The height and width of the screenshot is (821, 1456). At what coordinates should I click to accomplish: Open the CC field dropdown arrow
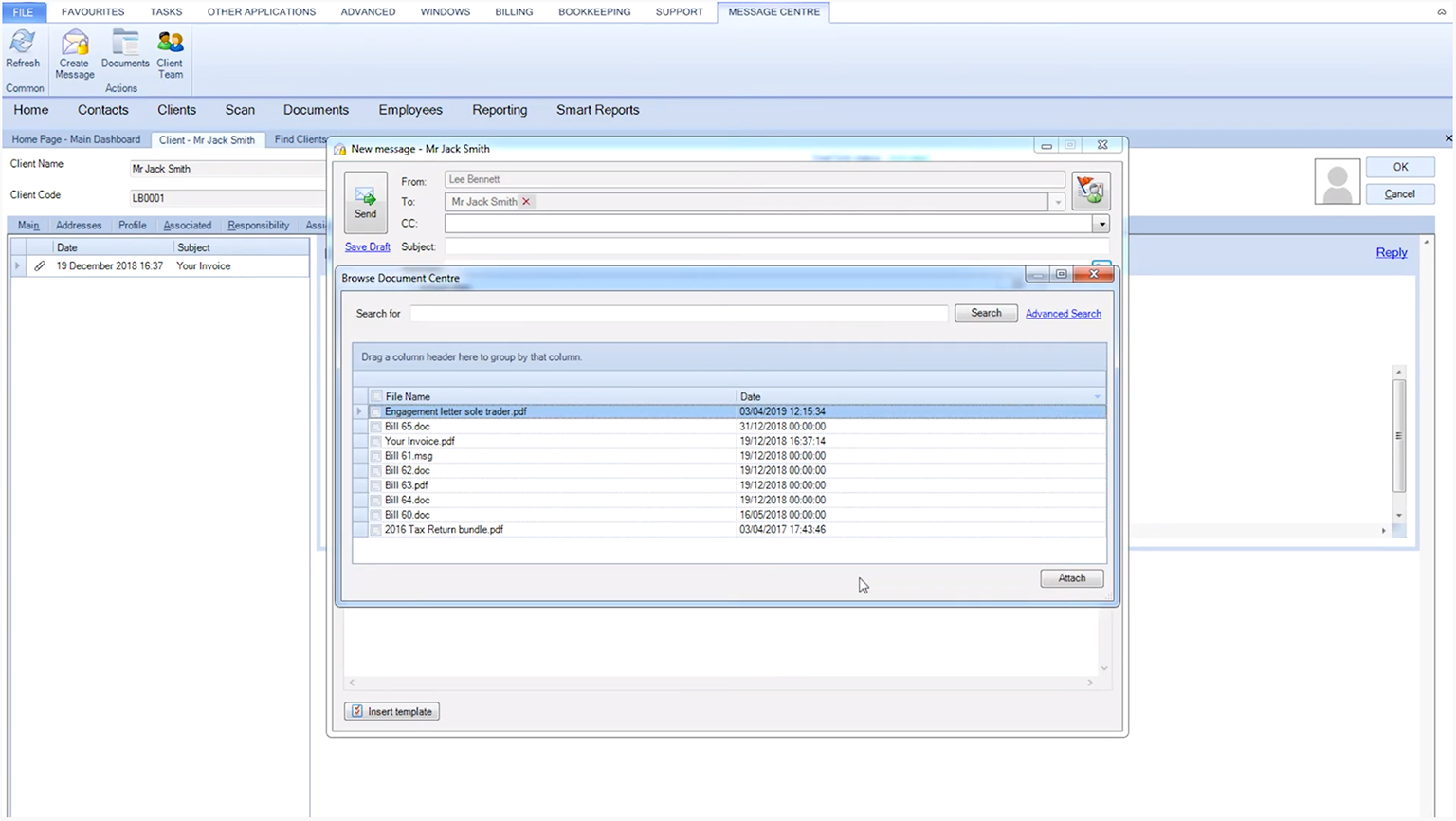[1101, 225]
